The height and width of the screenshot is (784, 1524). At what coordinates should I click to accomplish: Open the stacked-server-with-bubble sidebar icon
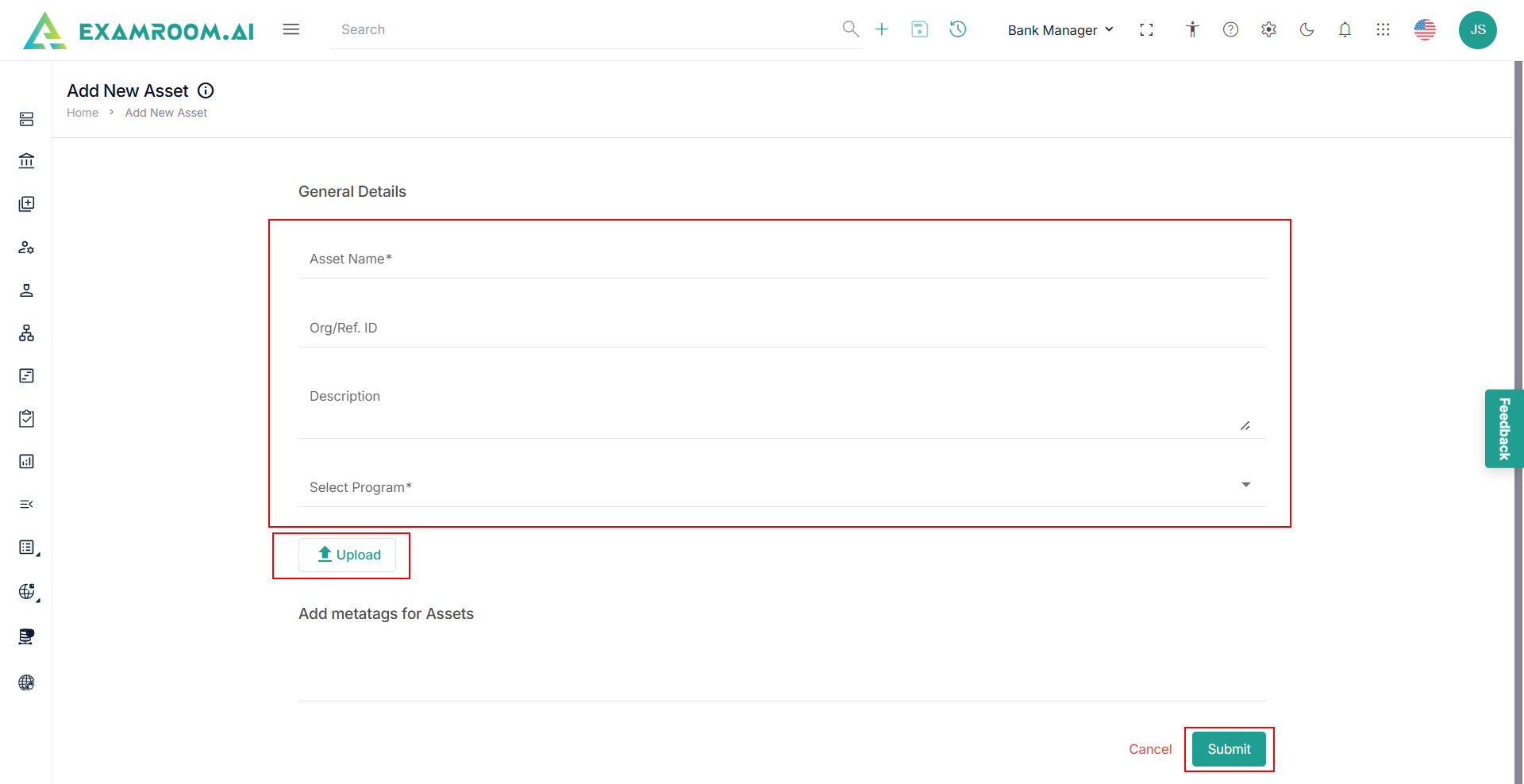point(26,636)
